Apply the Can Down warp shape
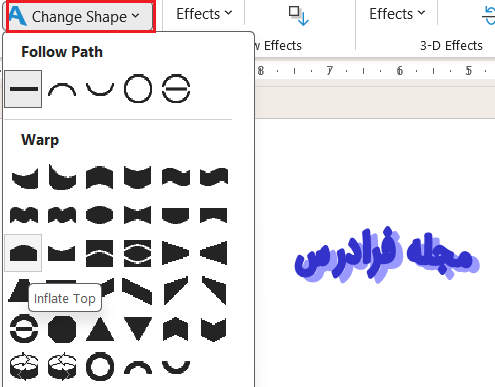 click(x=138, y=177)
